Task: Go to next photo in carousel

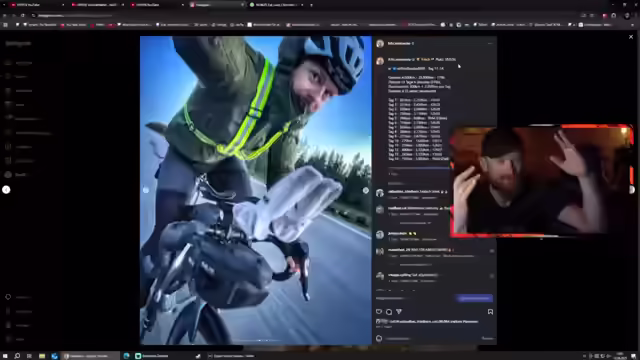Action: click(x=366, y=190)
